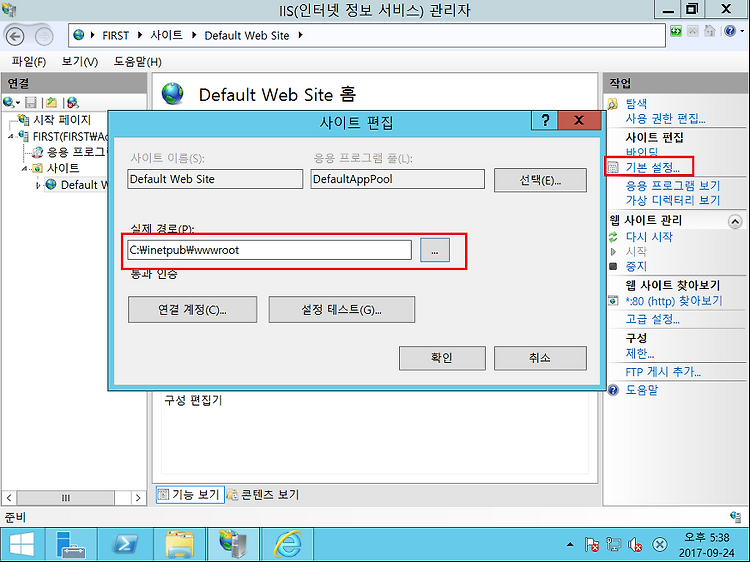This screenshot has height=562, width=750.
Task: Click the Connections horizontal scrollbar thumb
Action: tap(66, 497)
